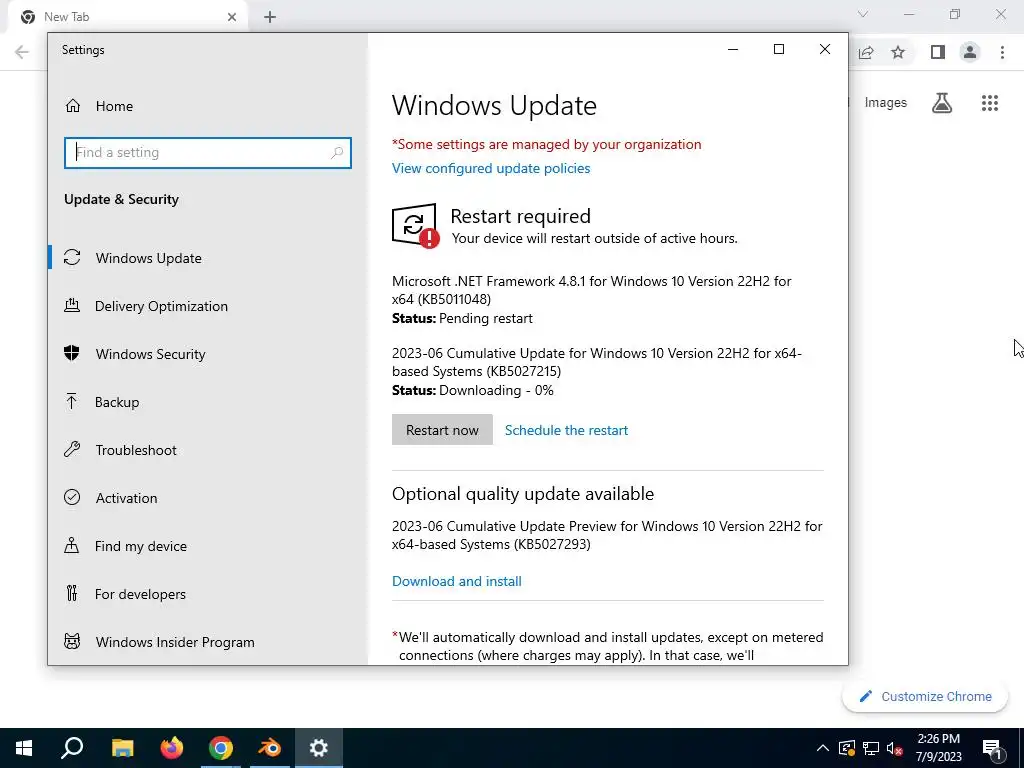The image size is (1024, 768).
Task: Click View configured update policies link
Action: click(x=490, y=168)
